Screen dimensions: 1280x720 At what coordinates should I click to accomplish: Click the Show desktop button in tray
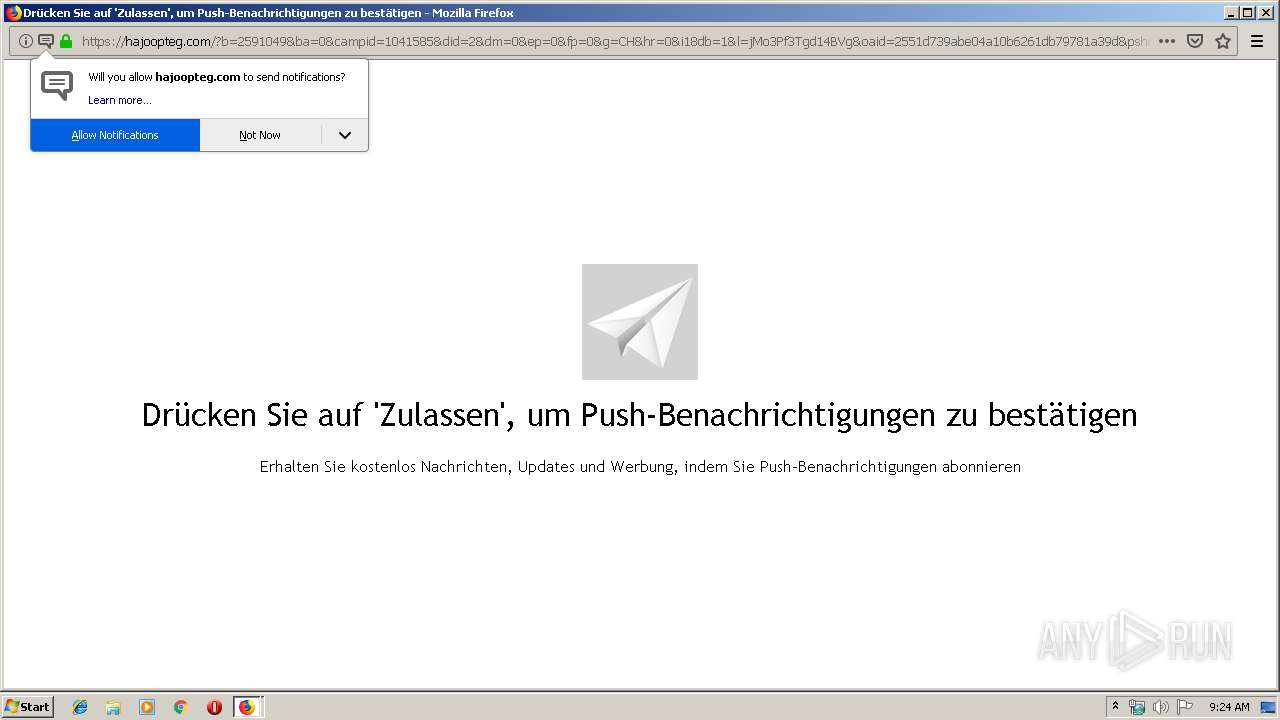click(1268, 707)
